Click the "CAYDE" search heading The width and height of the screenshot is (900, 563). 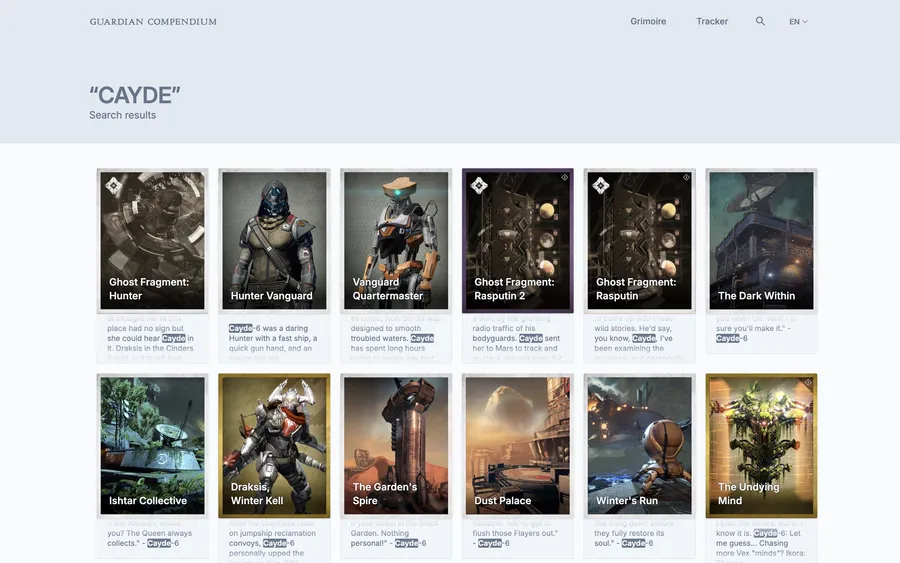tap(135, 95)
